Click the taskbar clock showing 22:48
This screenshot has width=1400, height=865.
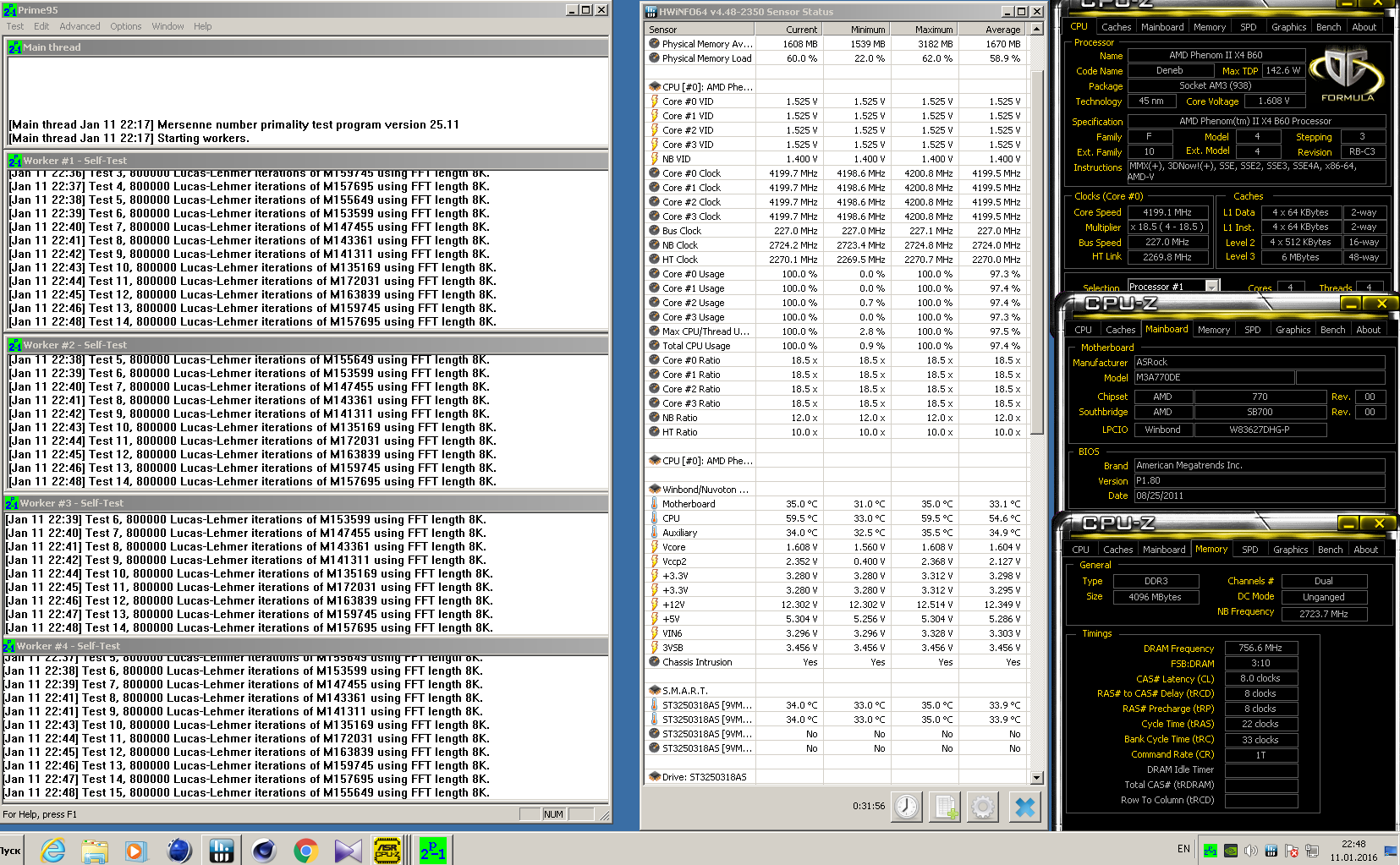[1353, 844]
